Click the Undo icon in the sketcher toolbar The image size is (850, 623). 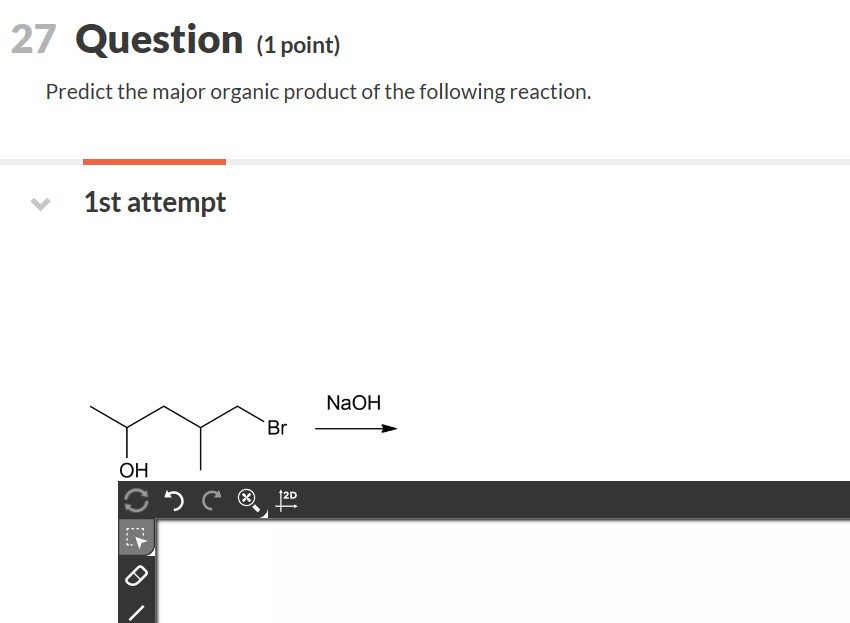coord(174,500)
